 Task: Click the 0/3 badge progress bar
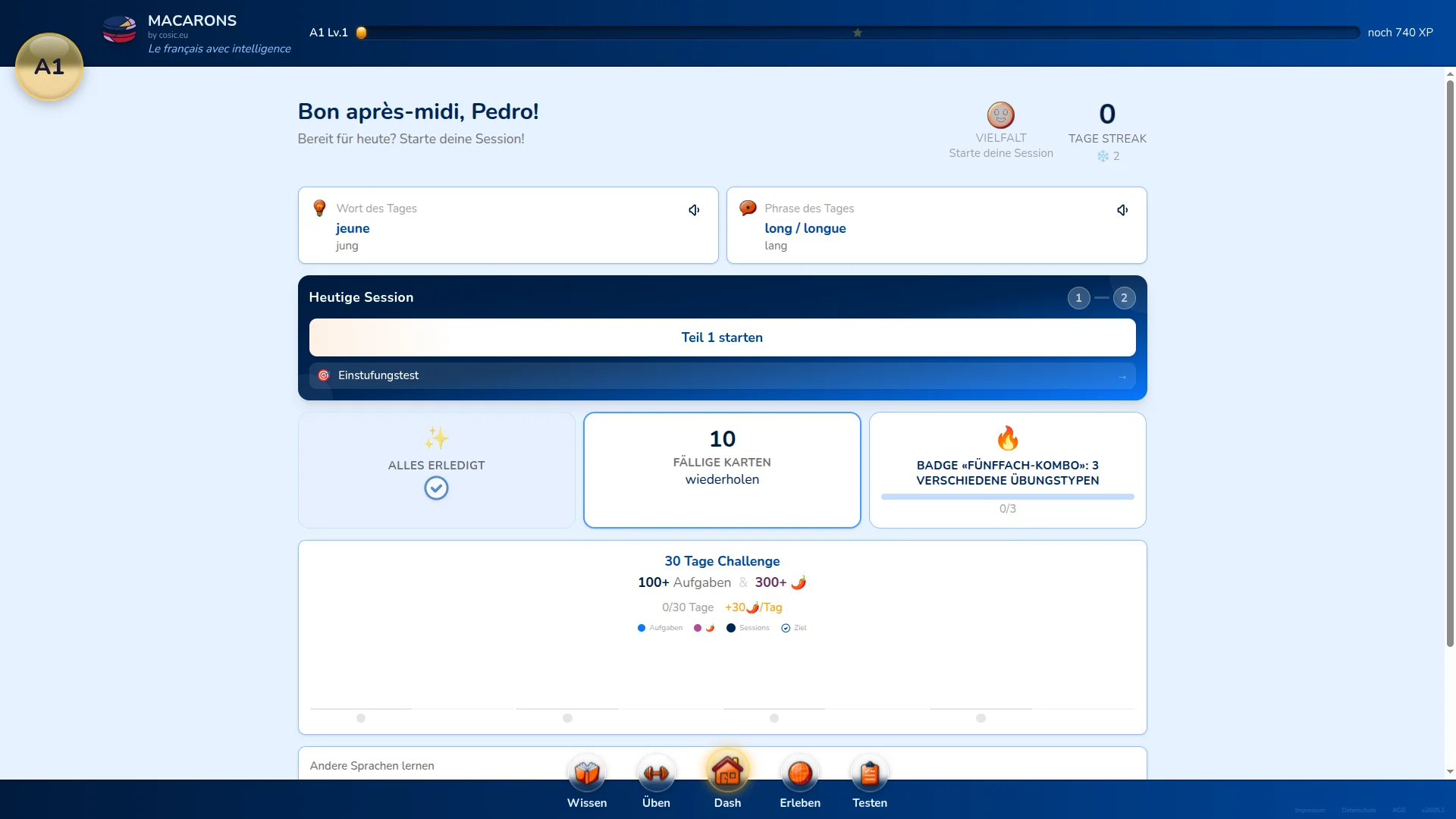pos(1007,497)
